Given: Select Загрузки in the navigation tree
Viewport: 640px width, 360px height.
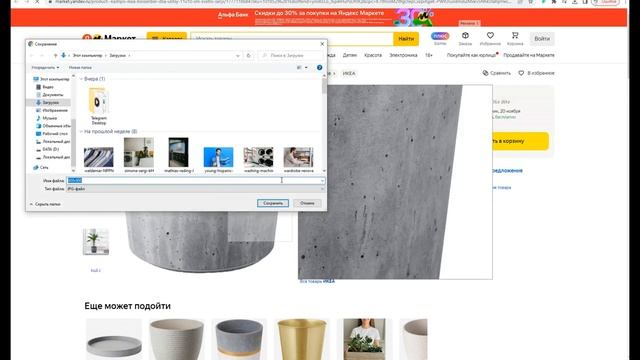Looking at the screenshot, I should (x=48, y=102).
